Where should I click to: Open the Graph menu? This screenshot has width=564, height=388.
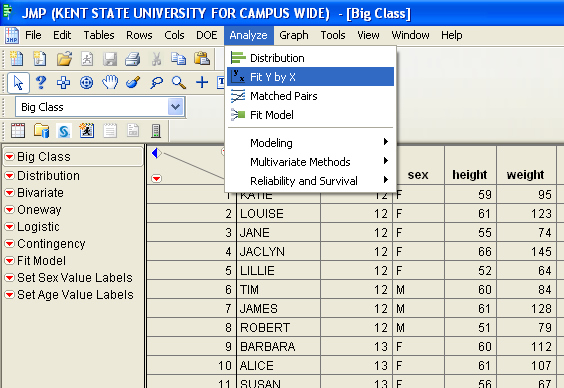click(294, 35)
